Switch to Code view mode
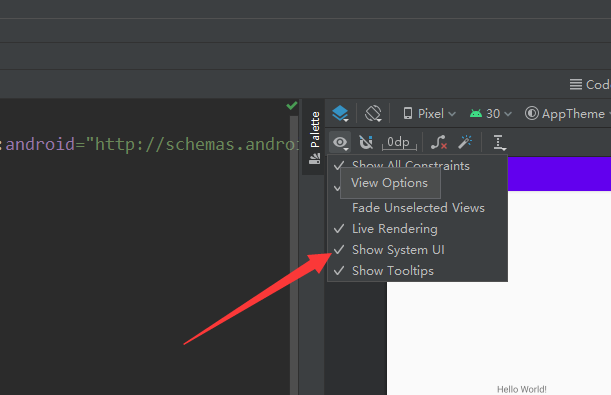 click(589, 85)
